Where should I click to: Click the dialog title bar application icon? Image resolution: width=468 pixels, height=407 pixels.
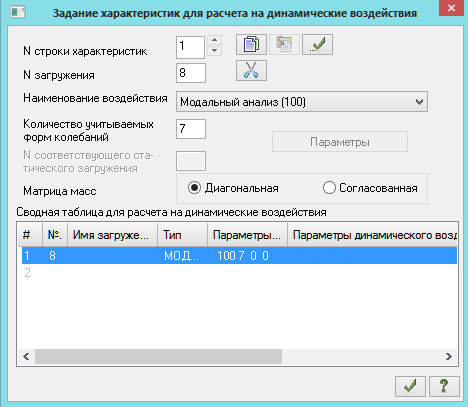tap(17, 12)
